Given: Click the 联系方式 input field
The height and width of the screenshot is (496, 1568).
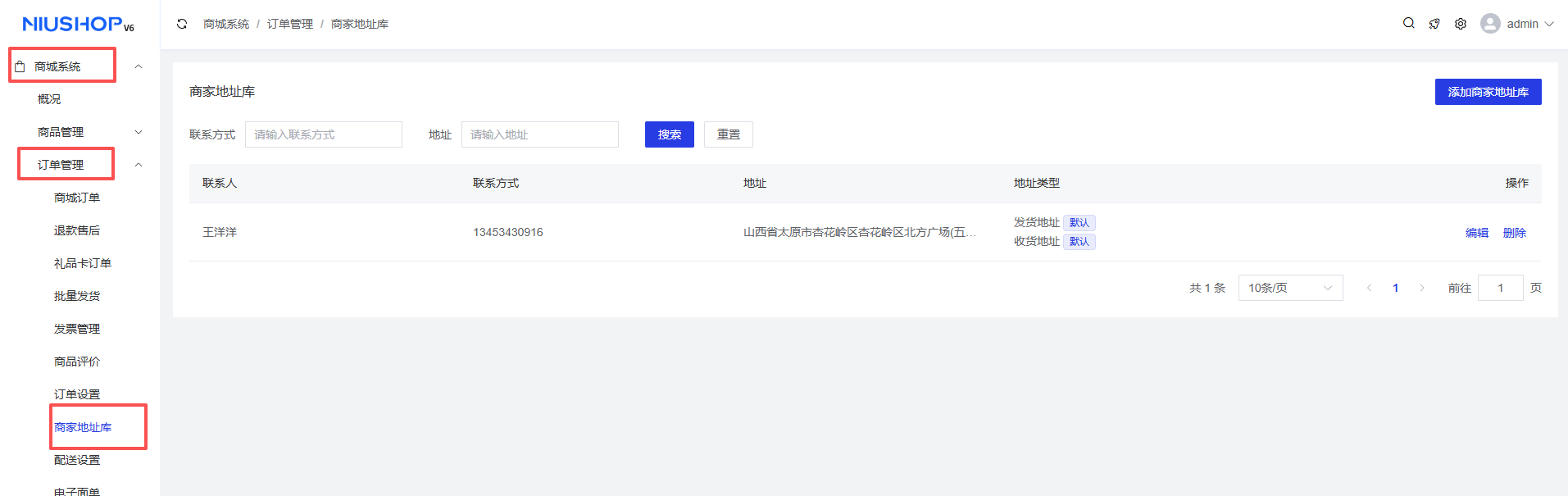Looking at the screenshot, I should pos(324,134).
